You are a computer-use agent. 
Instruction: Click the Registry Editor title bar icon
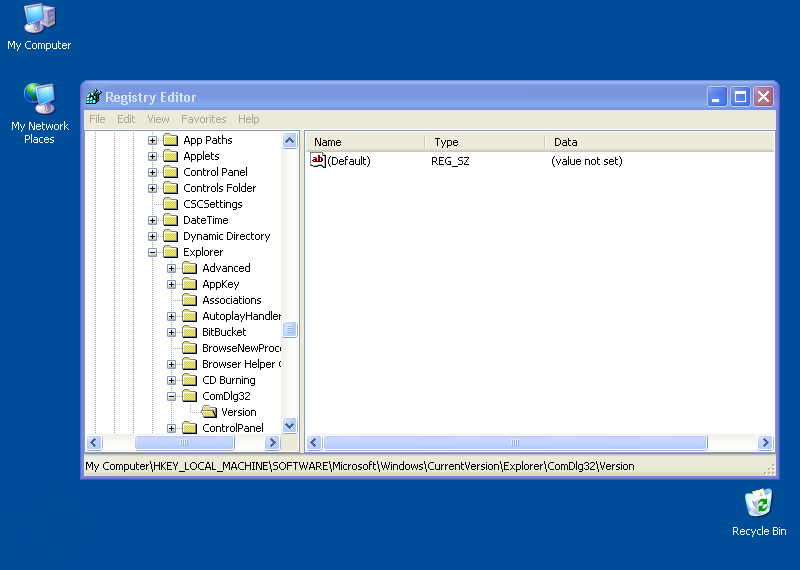(94, 96)
